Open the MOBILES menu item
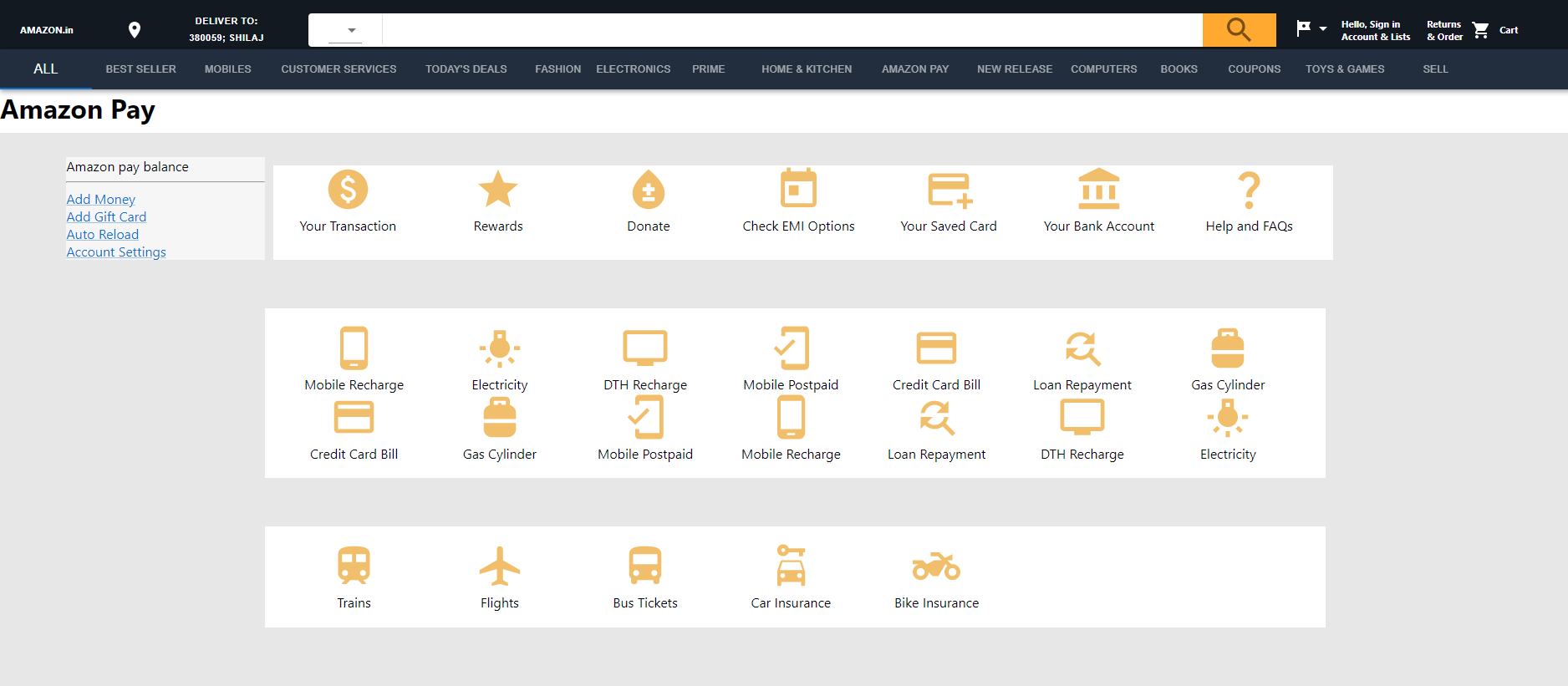This screenshot has height=686, width=1568. point(227,69)
